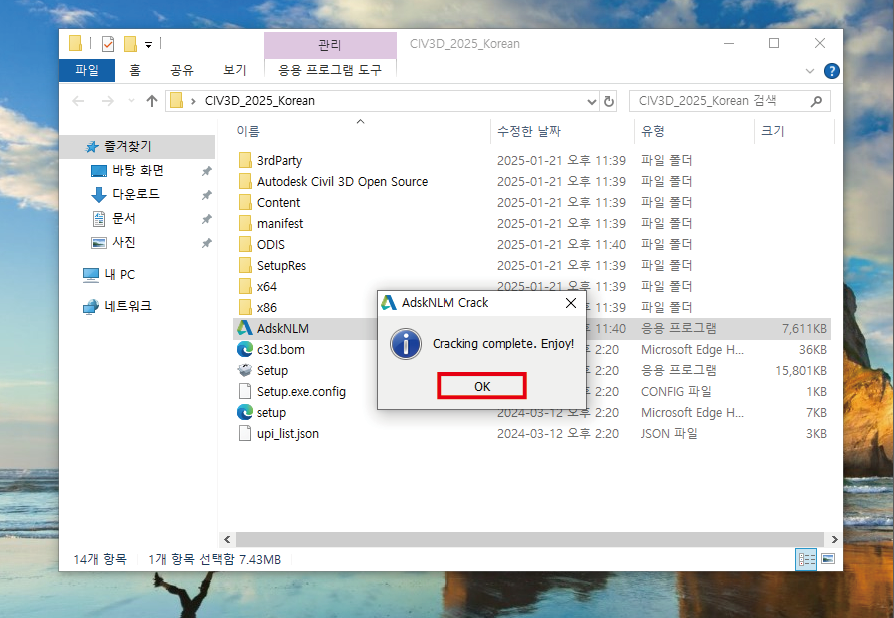Select the SetupRes folder icon
Viewport: 894px width, 618px height.
(x=245, y=266)
